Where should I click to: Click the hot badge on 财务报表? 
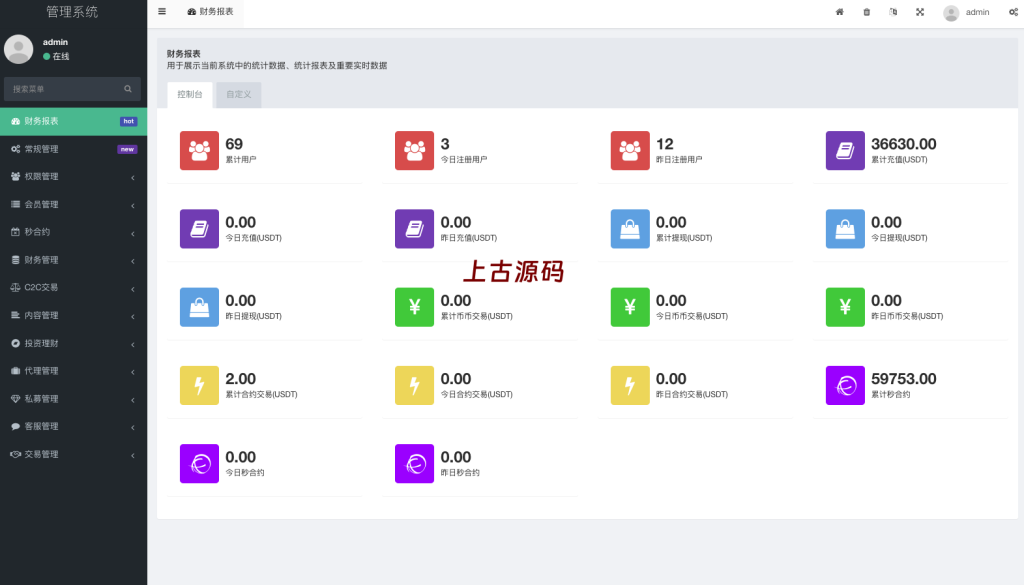click(129, 121)
